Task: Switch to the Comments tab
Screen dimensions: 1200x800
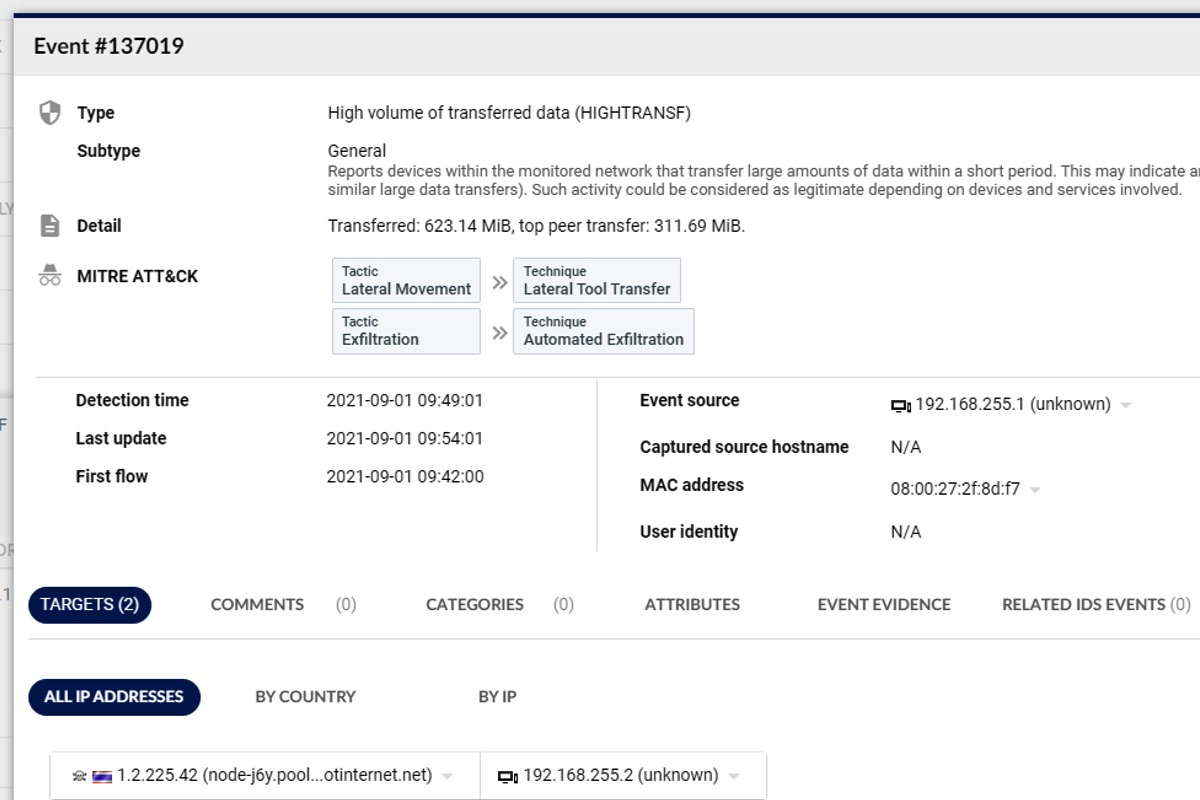Action: 257,604
